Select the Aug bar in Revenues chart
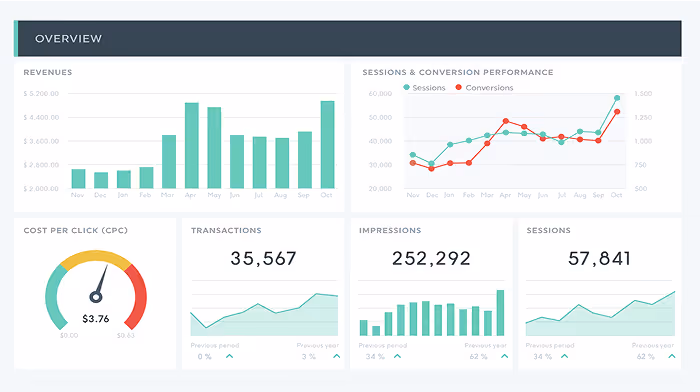Image resolution: width=700 pixels, height=392 pixels. click(x=282, y=163)
